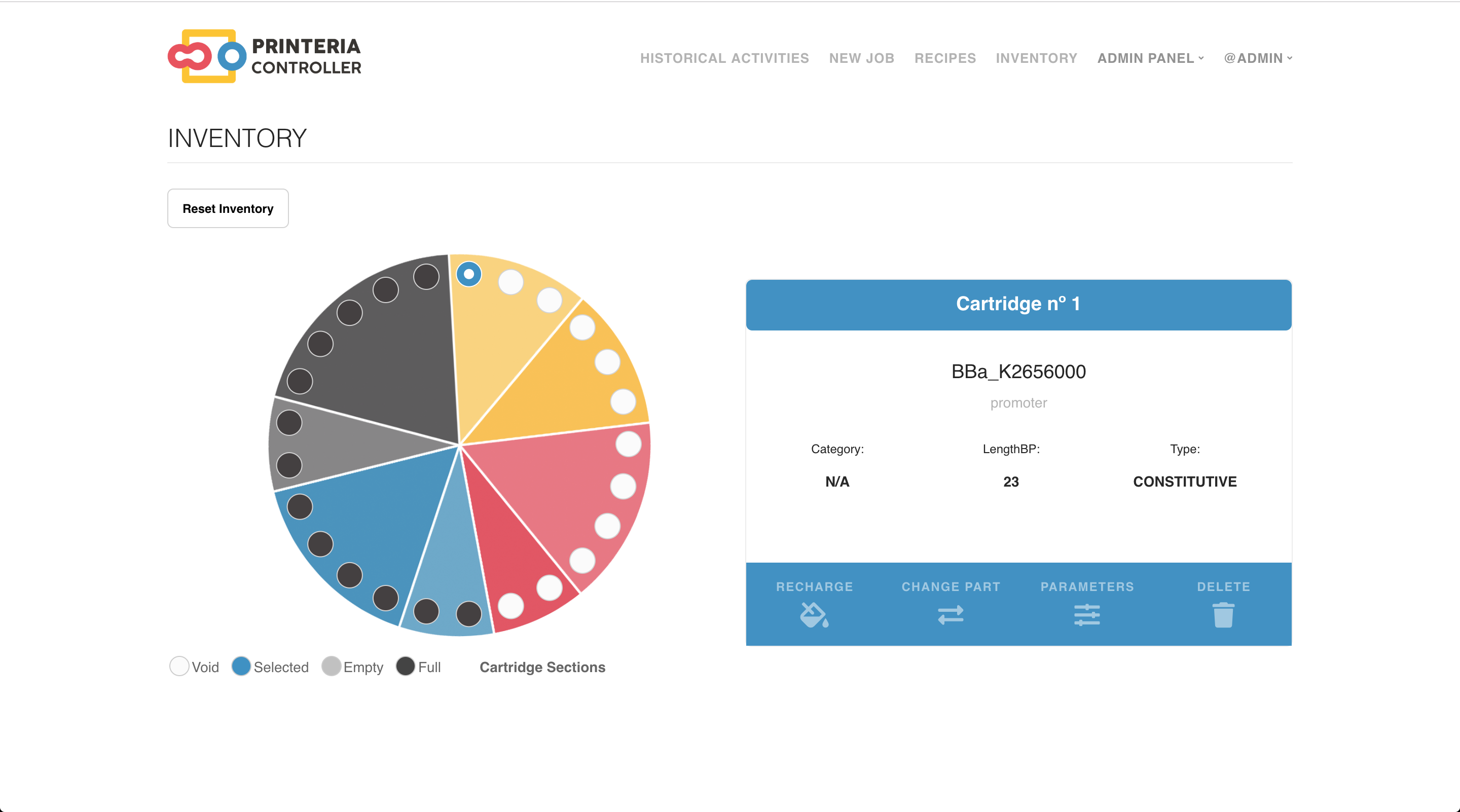This screenshot has height=812, width=1460.
Task: Expand the Admin Panel dropdown
Action: (x=1146, y=58)
